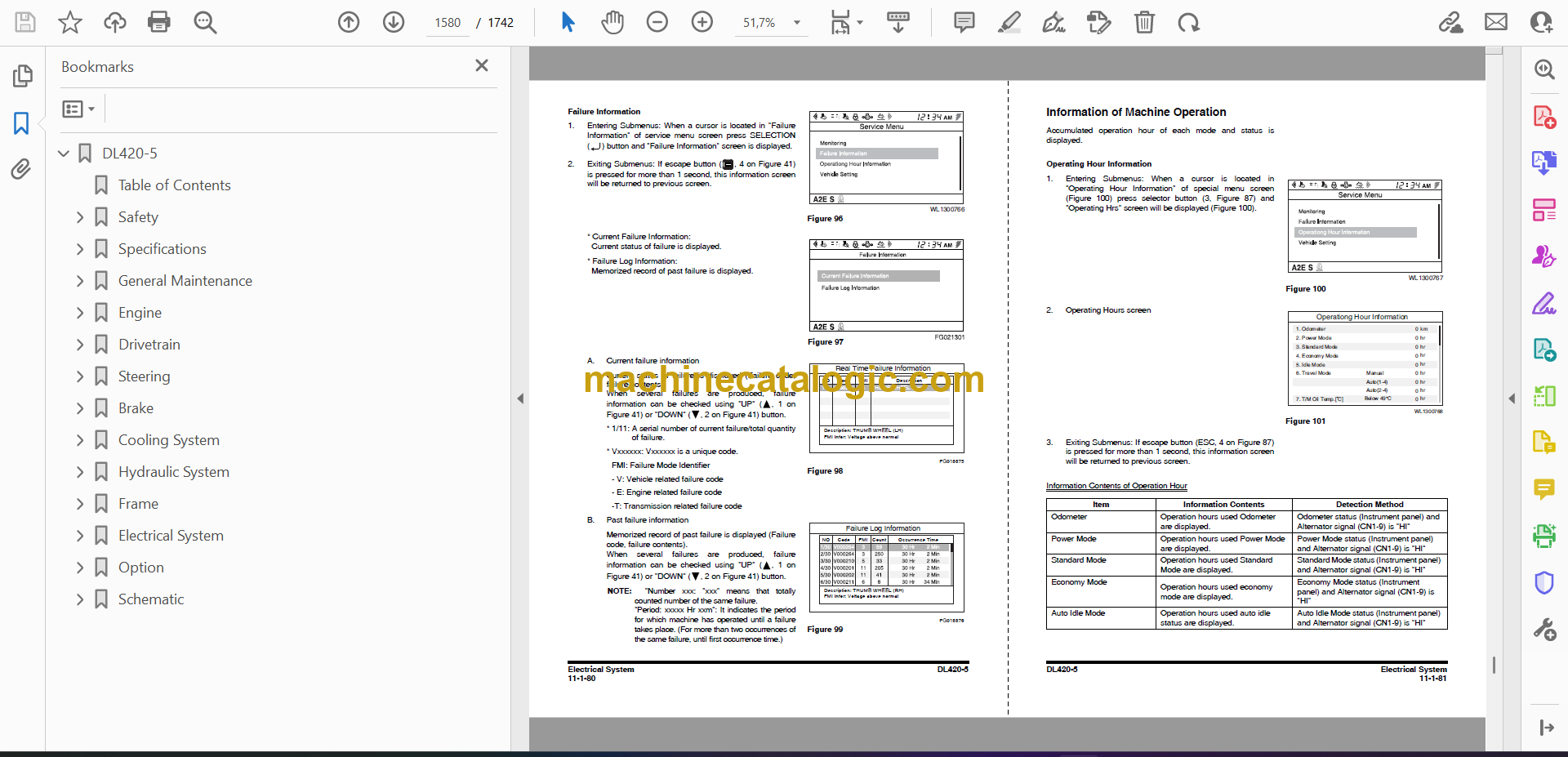Image resolution: width=1568 pixels, height=757 pixels.
Task: Rotate the page clockwise
Action: (x=1189, y=22)
